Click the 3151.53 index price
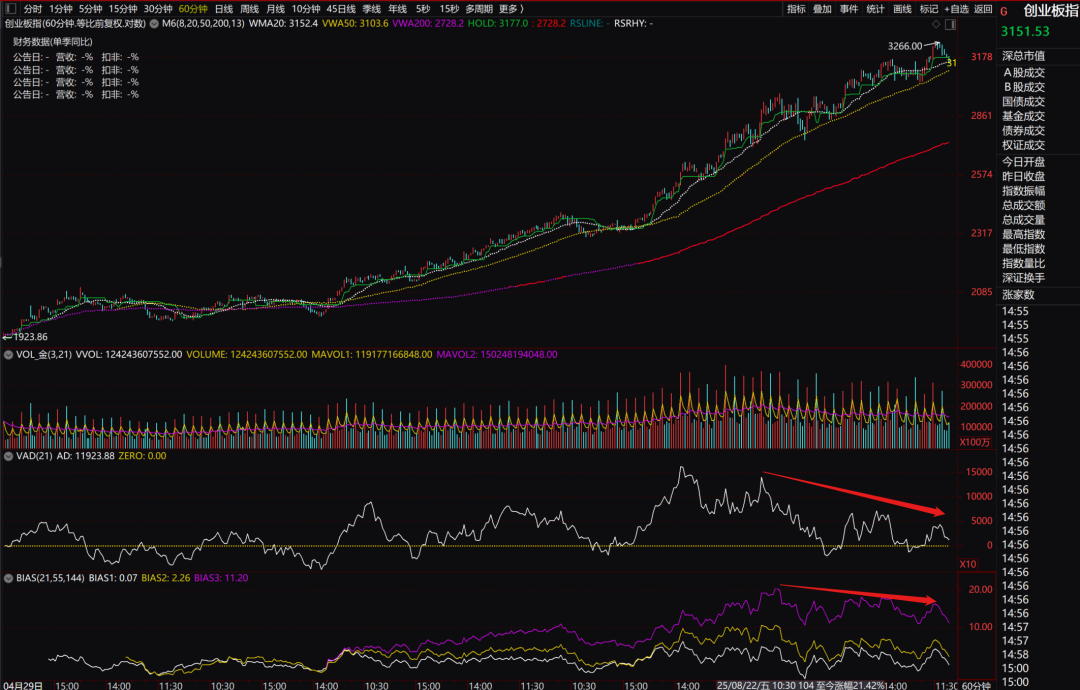This screenshot has width=1080, height=690. (x=1025, y=31)
